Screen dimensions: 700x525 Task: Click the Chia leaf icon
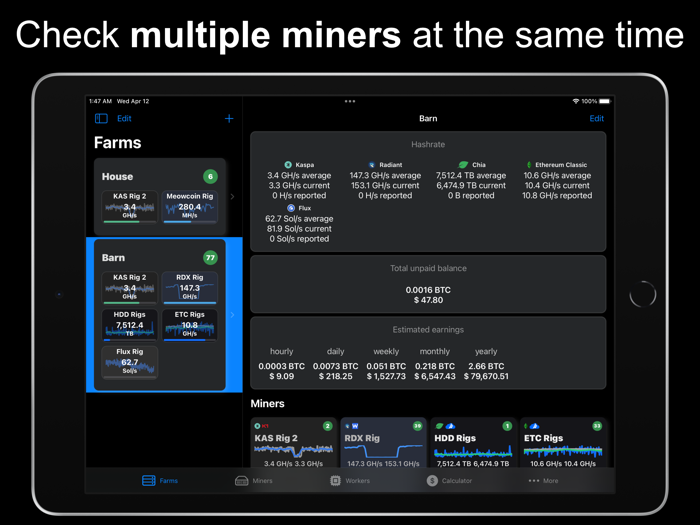tap(463, 165)
